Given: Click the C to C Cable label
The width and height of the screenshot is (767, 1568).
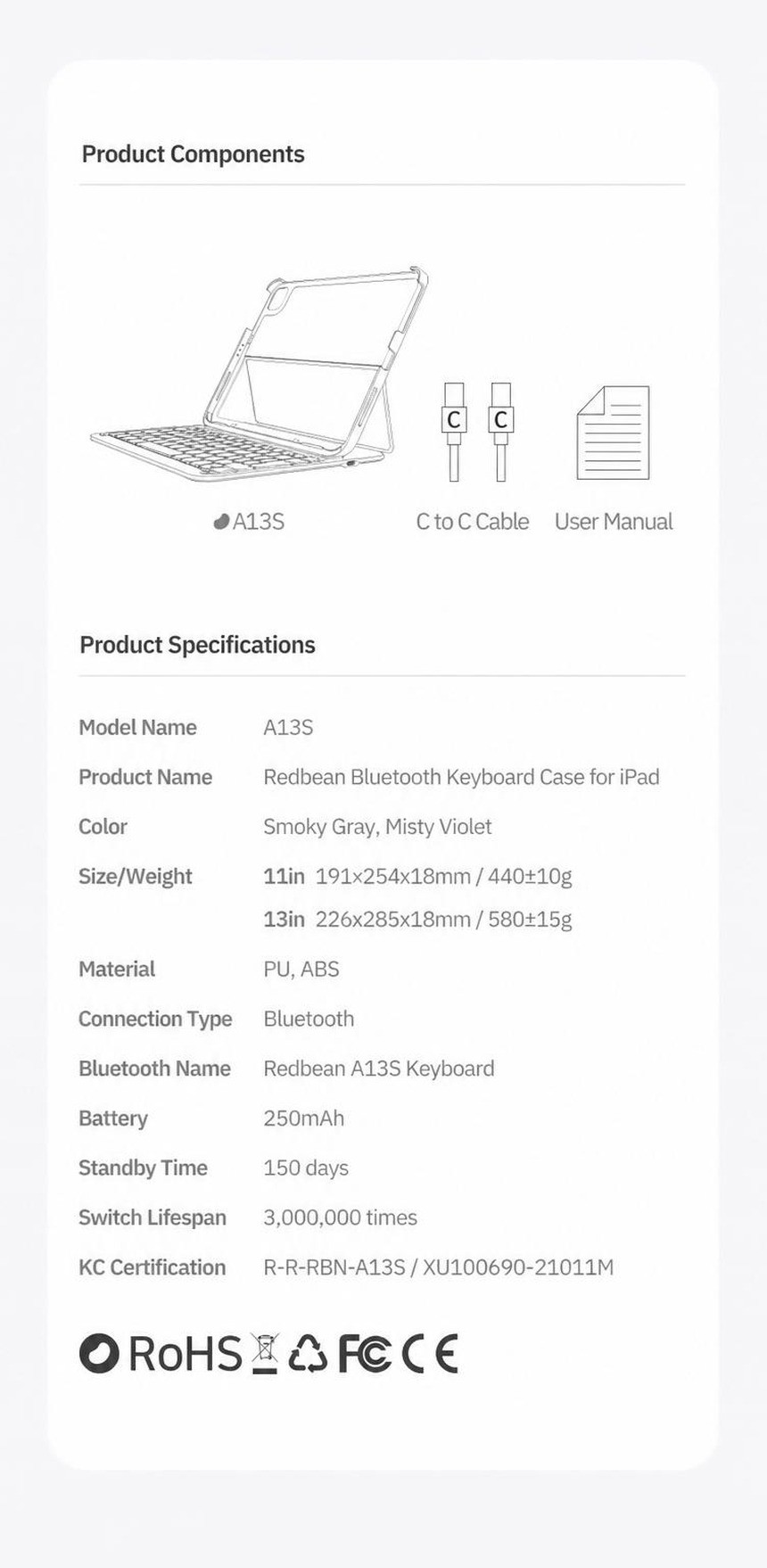Looking at the screenshot, I should [473, 522].
